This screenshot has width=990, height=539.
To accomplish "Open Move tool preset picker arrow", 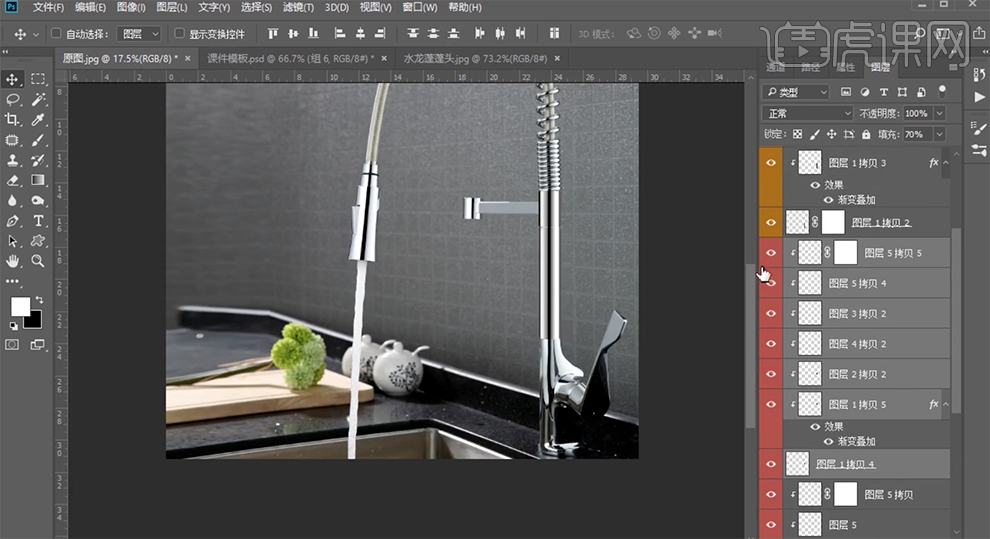I will point(35,34).
